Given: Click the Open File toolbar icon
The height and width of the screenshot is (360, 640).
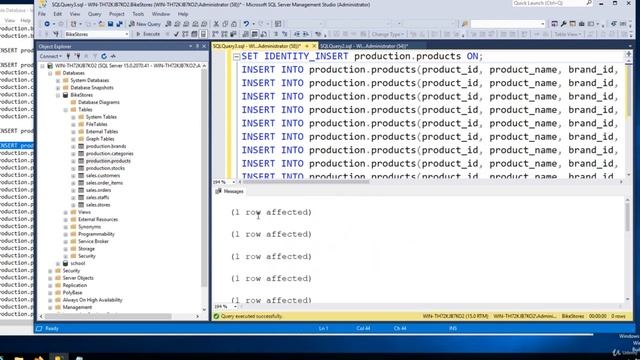Looking at the screenshot, I should click(101, 24).
